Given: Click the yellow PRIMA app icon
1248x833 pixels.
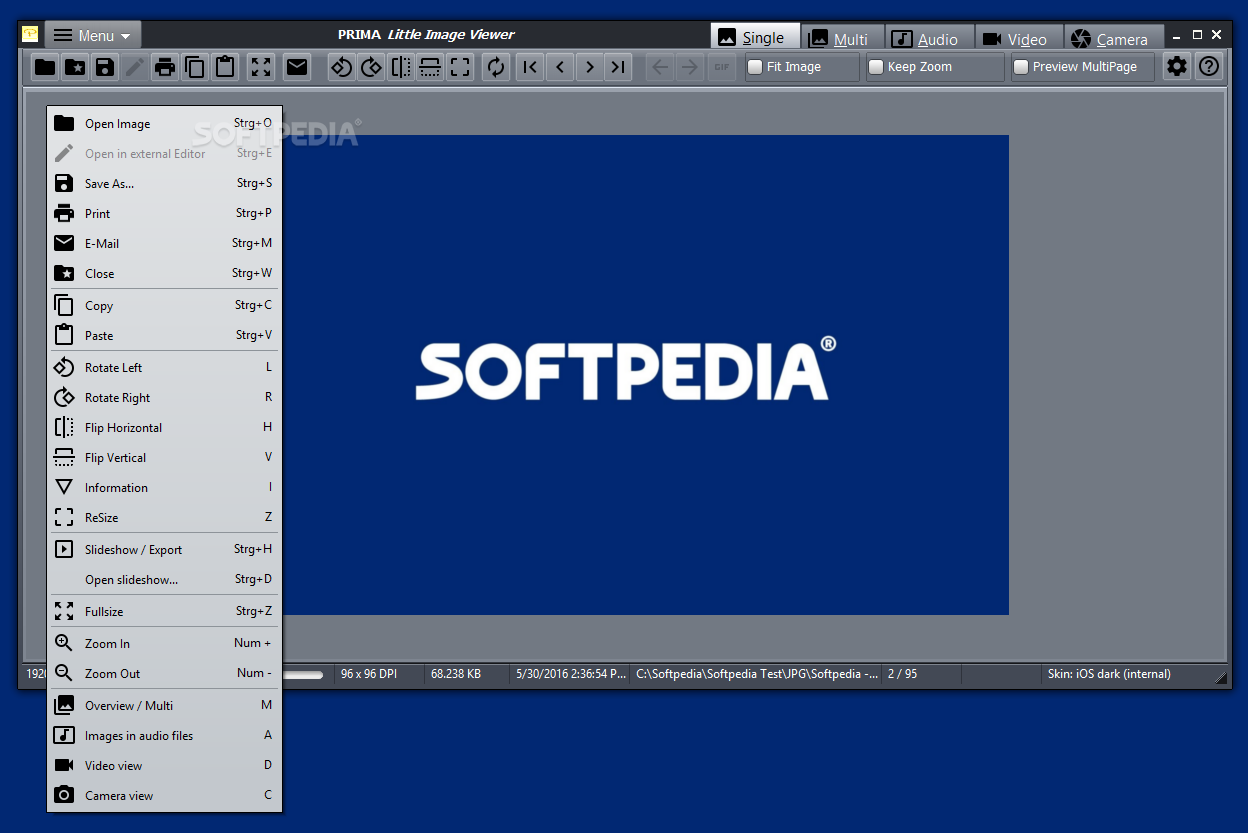Looking at the screenshot, I should tap(31, 35).
